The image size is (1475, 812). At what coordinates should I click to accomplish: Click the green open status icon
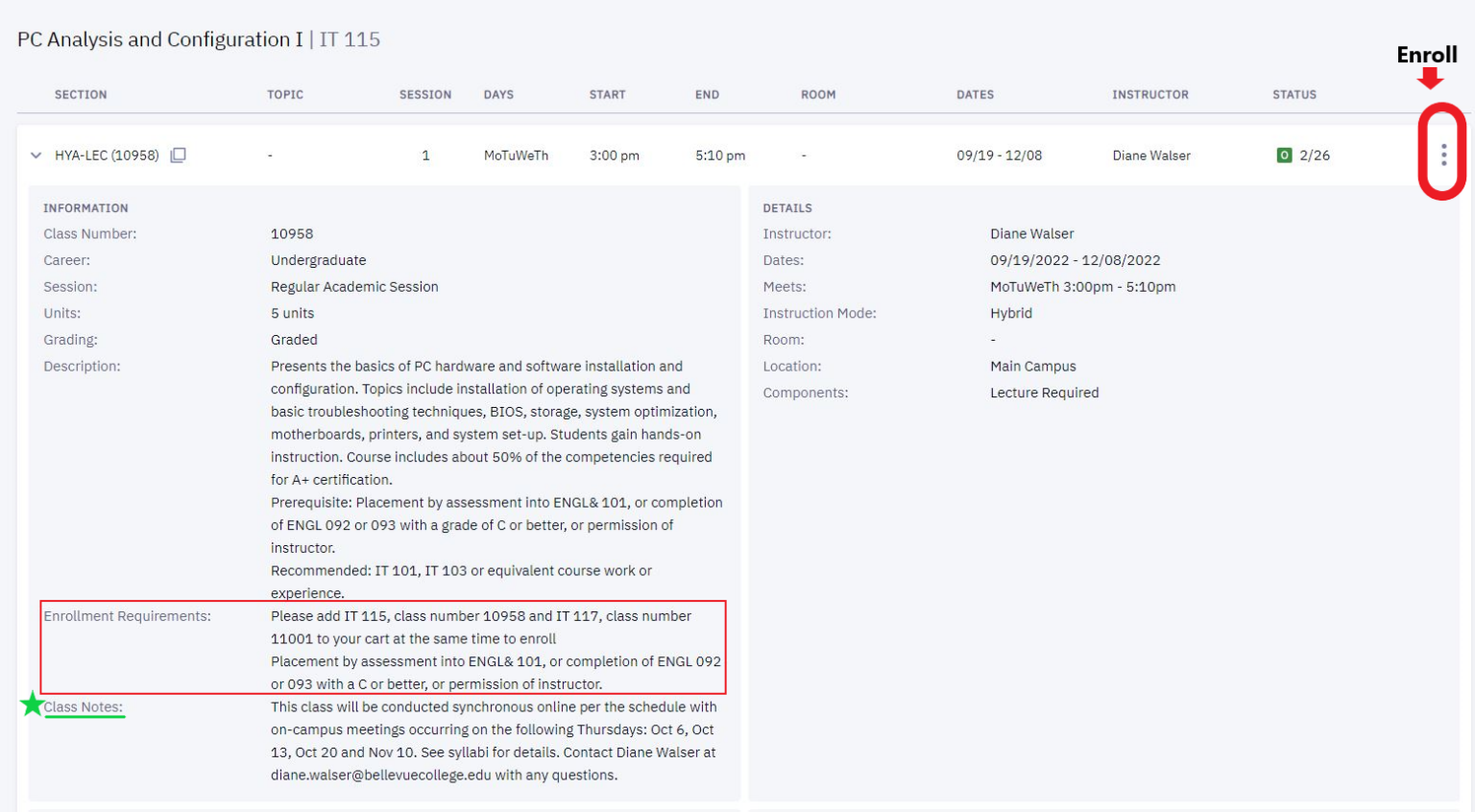[x=1284, y=155]
